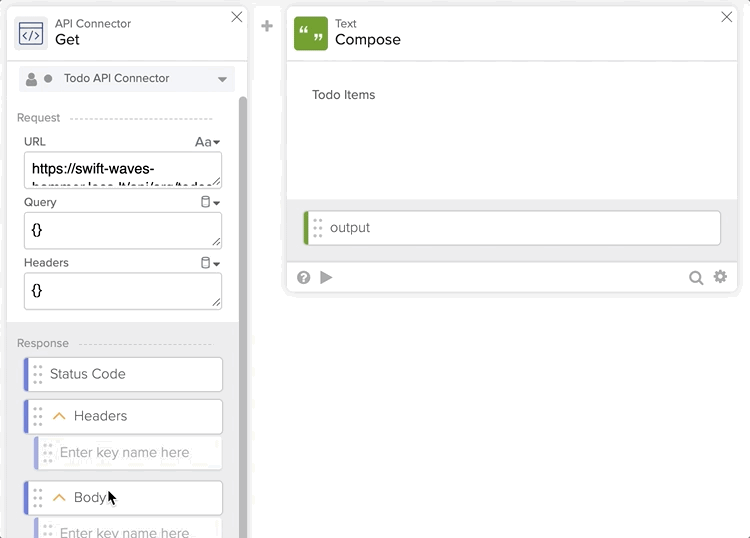Click the help question mark icon

coord(304,277)
